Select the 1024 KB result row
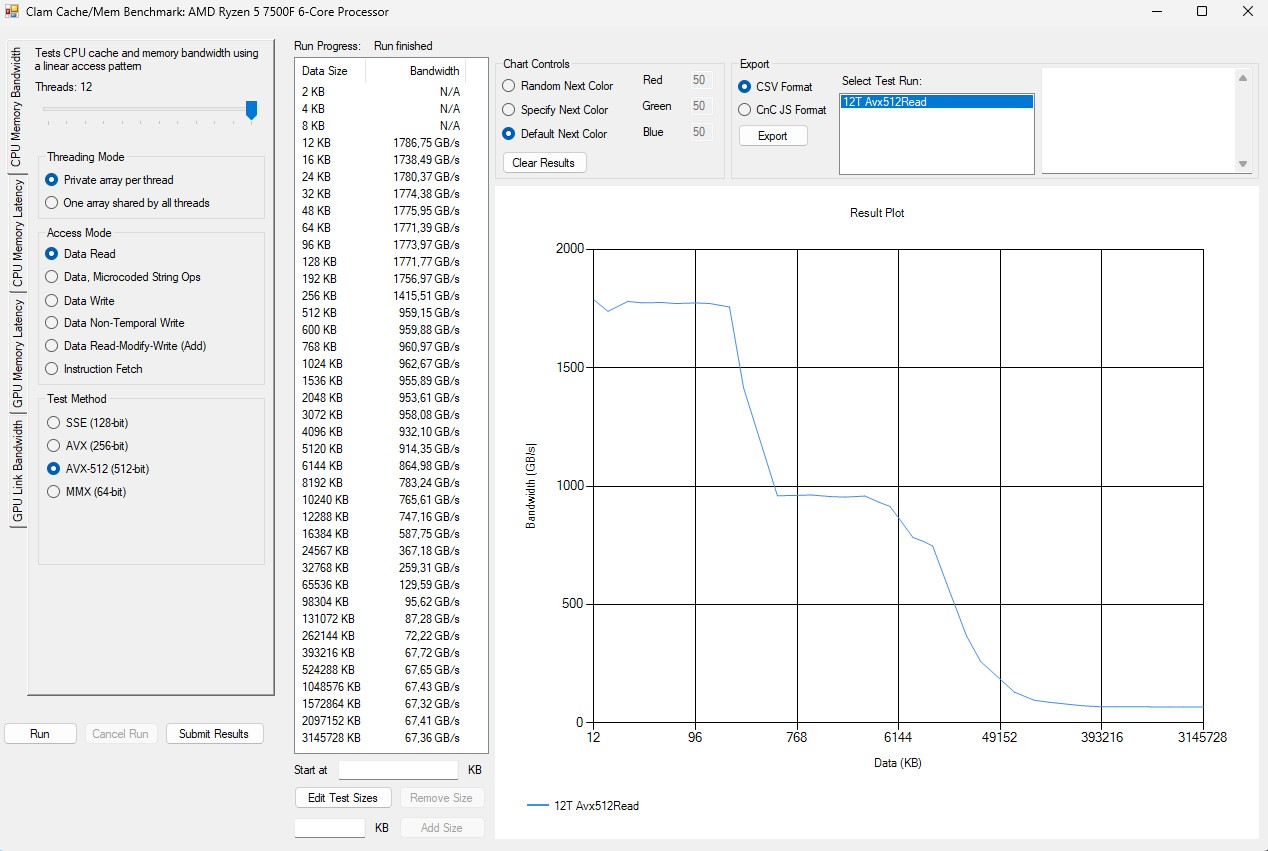 tap(381, 364)
